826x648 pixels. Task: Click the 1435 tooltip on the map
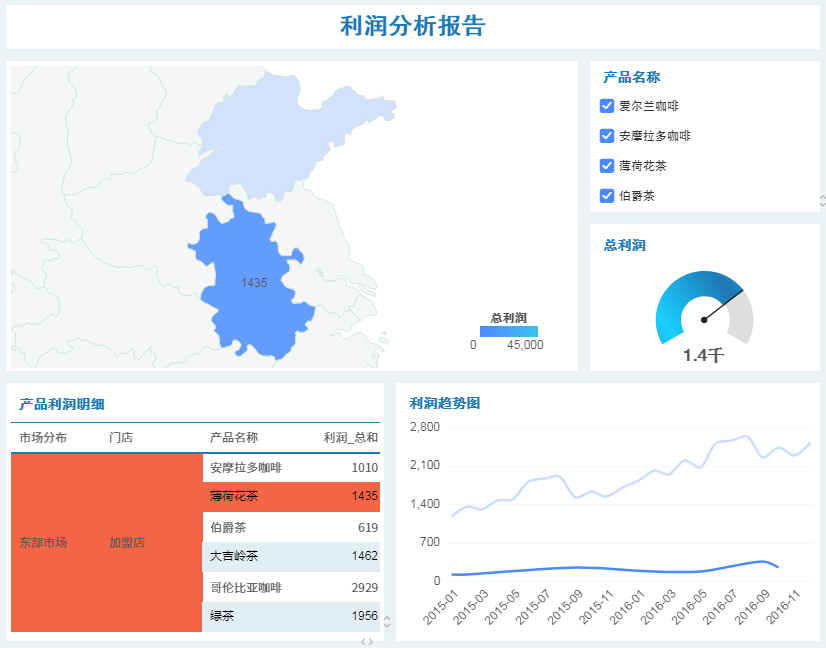[253, 284]
